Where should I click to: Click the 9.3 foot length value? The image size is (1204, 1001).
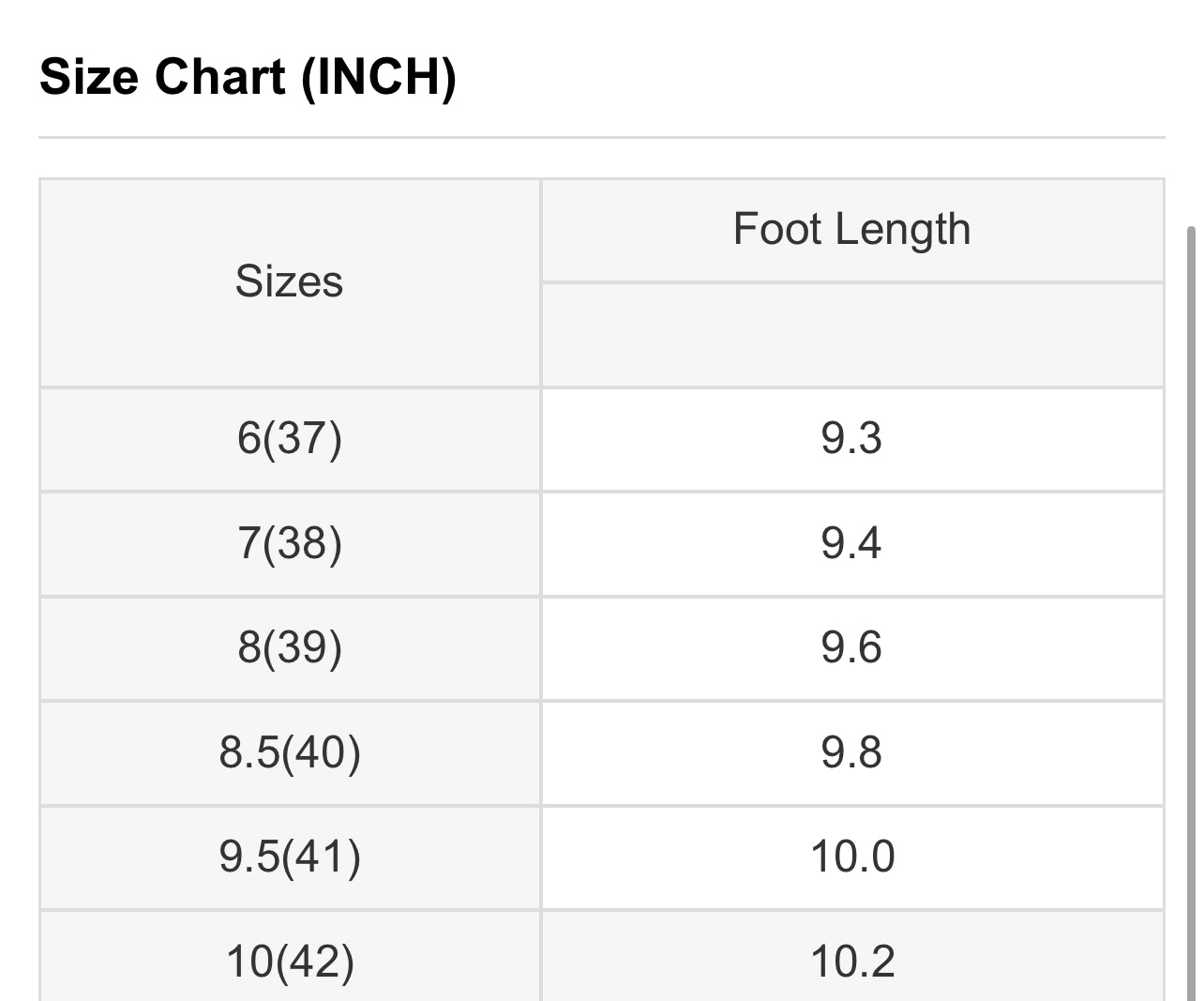tap(851, 438)
